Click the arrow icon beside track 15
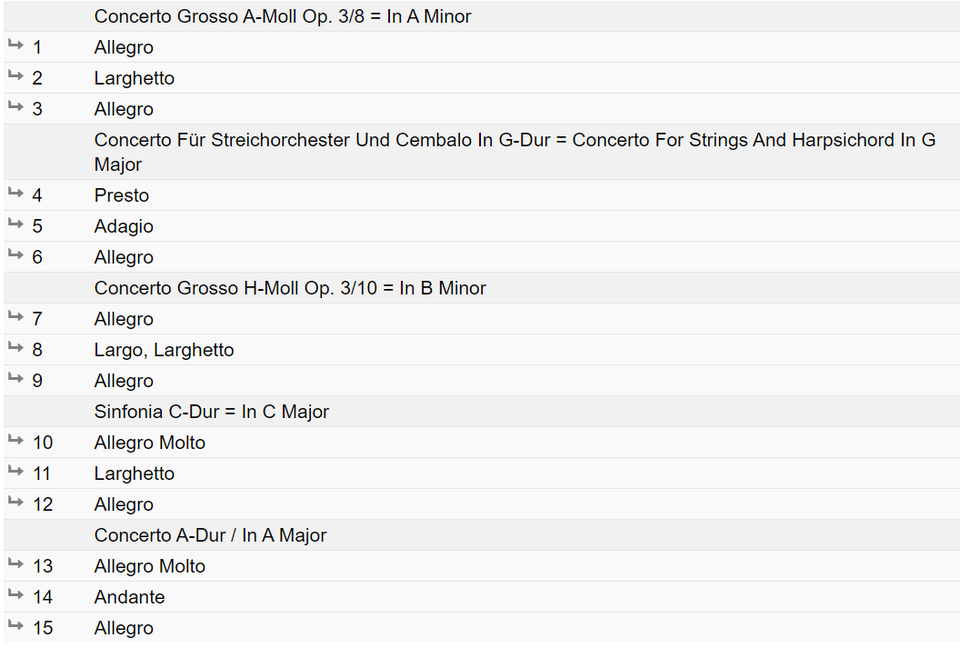This screenshot has width=960, height=648. 15,625
